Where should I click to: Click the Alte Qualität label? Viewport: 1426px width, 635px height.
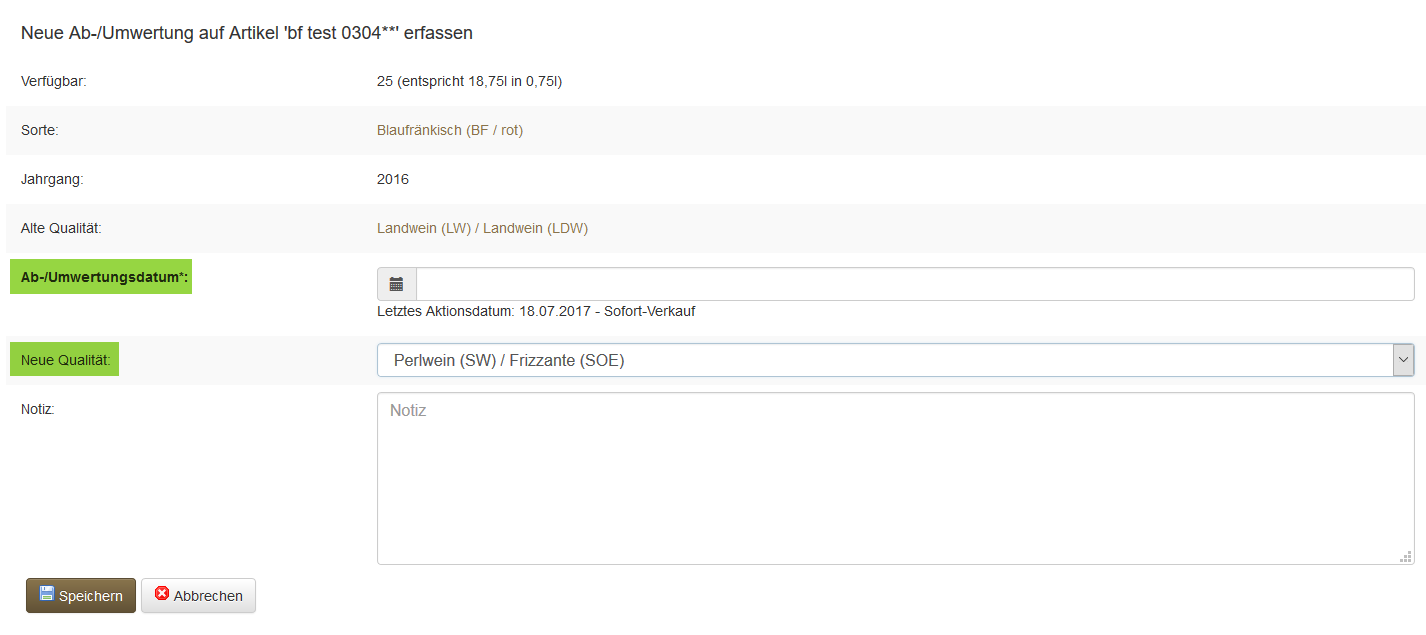(x=61, y=228)
